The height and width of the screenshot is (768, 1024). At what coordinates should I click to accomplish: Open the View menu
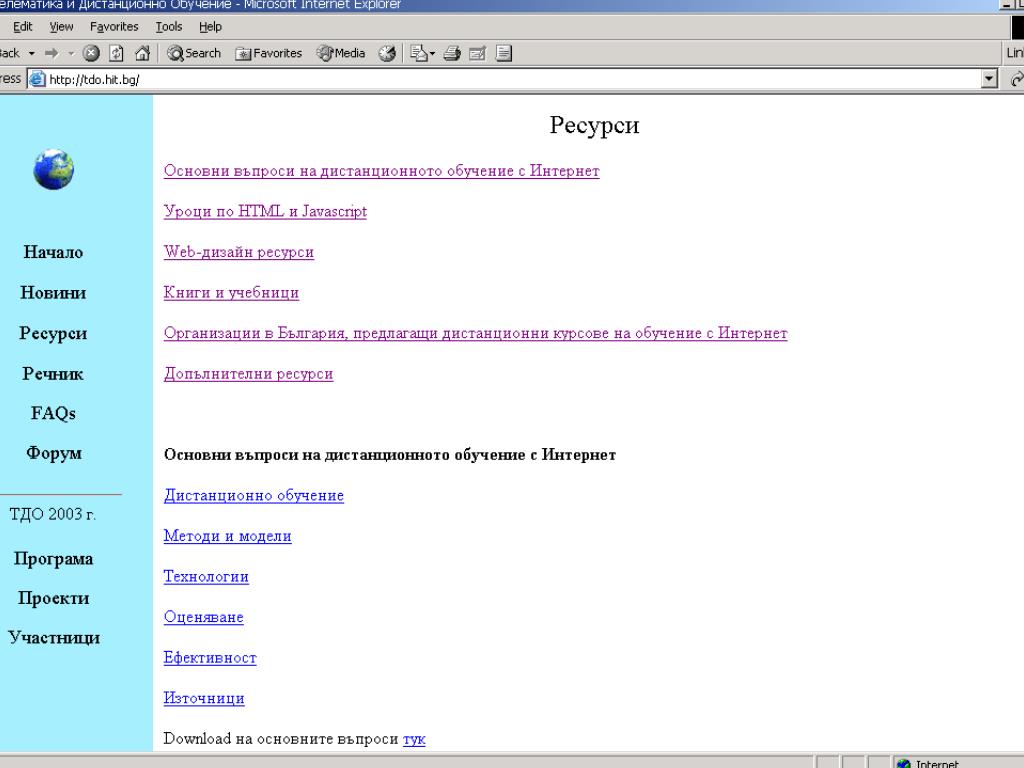(x=61, y=27)
